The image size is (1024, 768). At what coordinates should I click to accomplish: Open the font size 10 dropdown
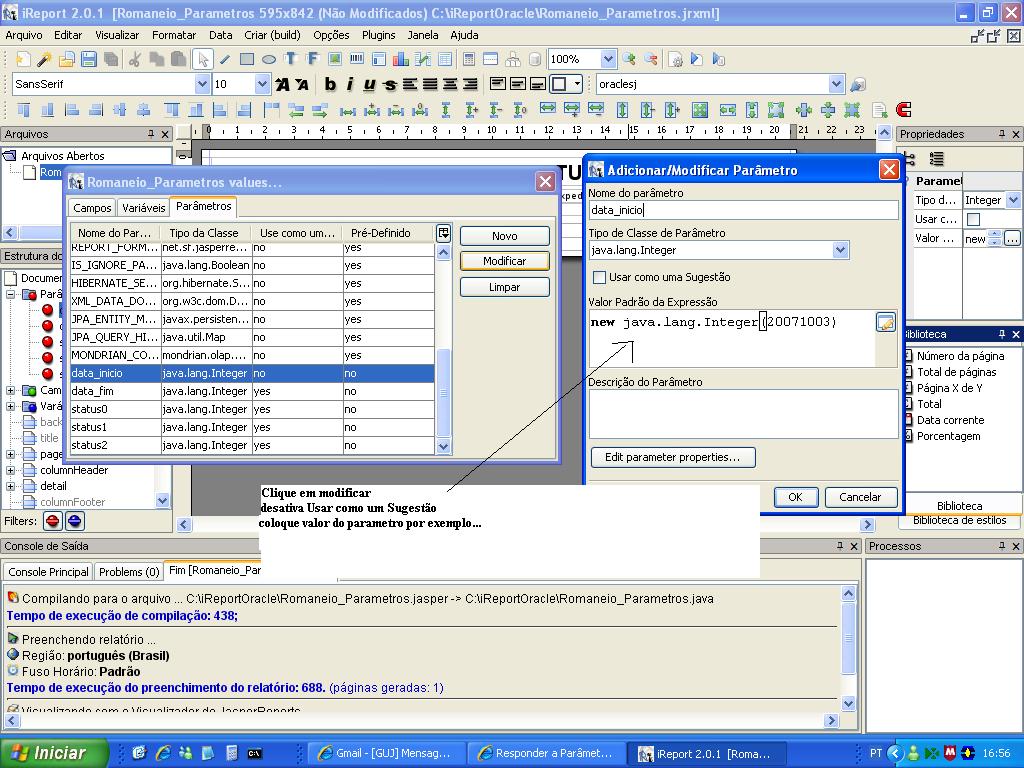(x=262, y=84)
